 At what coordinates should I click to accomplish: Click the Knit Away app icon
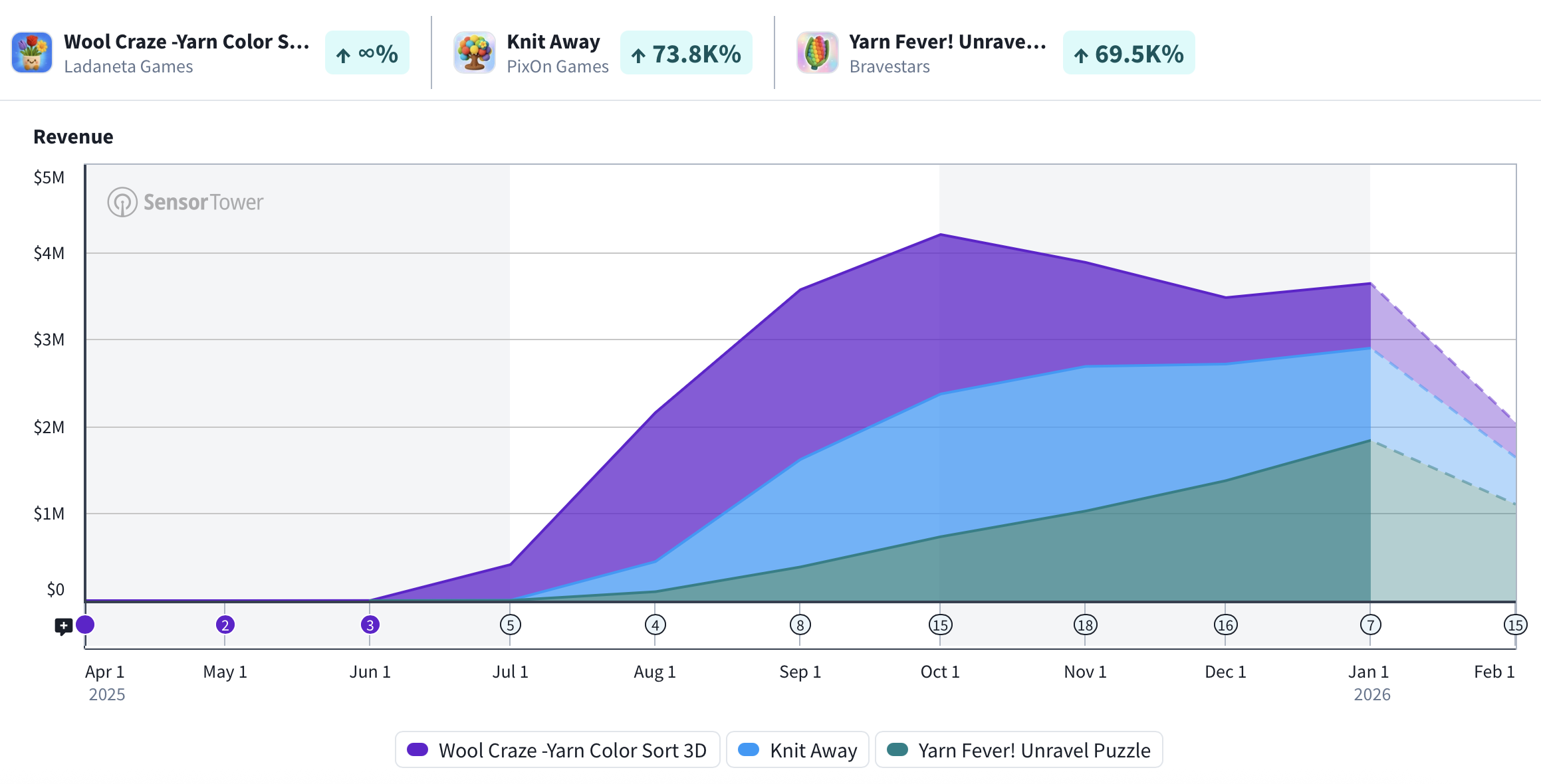(475, 52)
